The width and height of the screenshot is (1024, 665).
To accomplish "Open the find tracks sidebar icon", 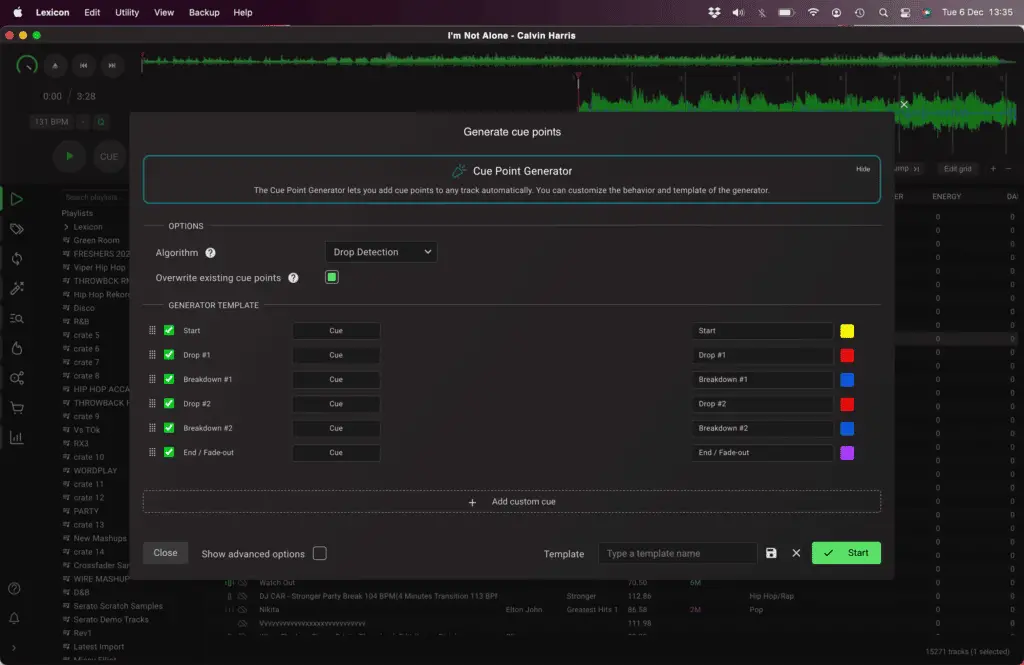I will 17,318.
